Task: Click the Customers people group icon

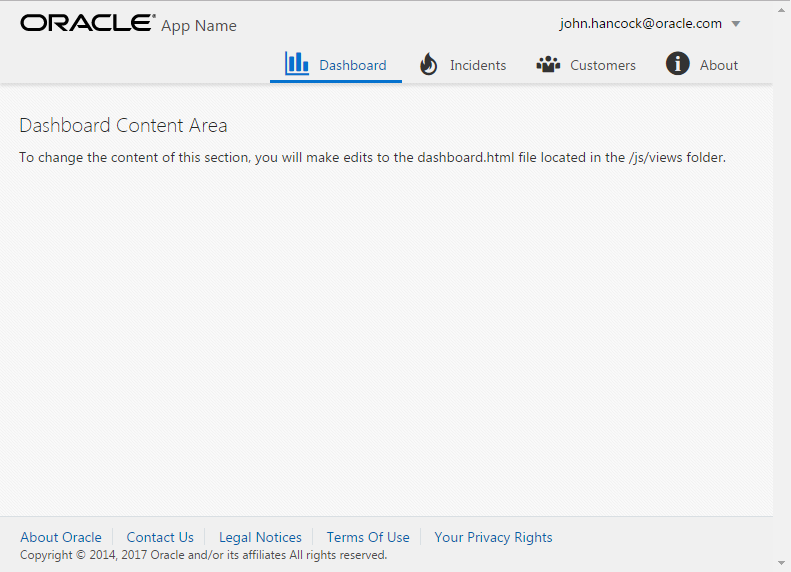Action: click(x=548, y=65)
